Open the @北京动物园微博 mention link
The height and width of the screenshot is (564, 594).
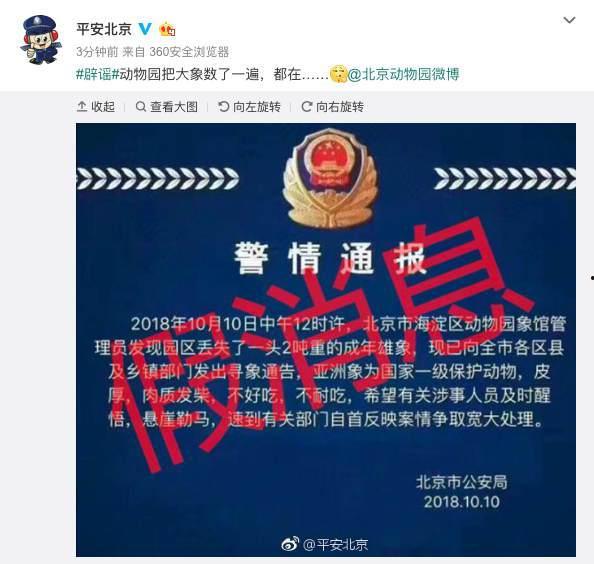coord(403,73)
